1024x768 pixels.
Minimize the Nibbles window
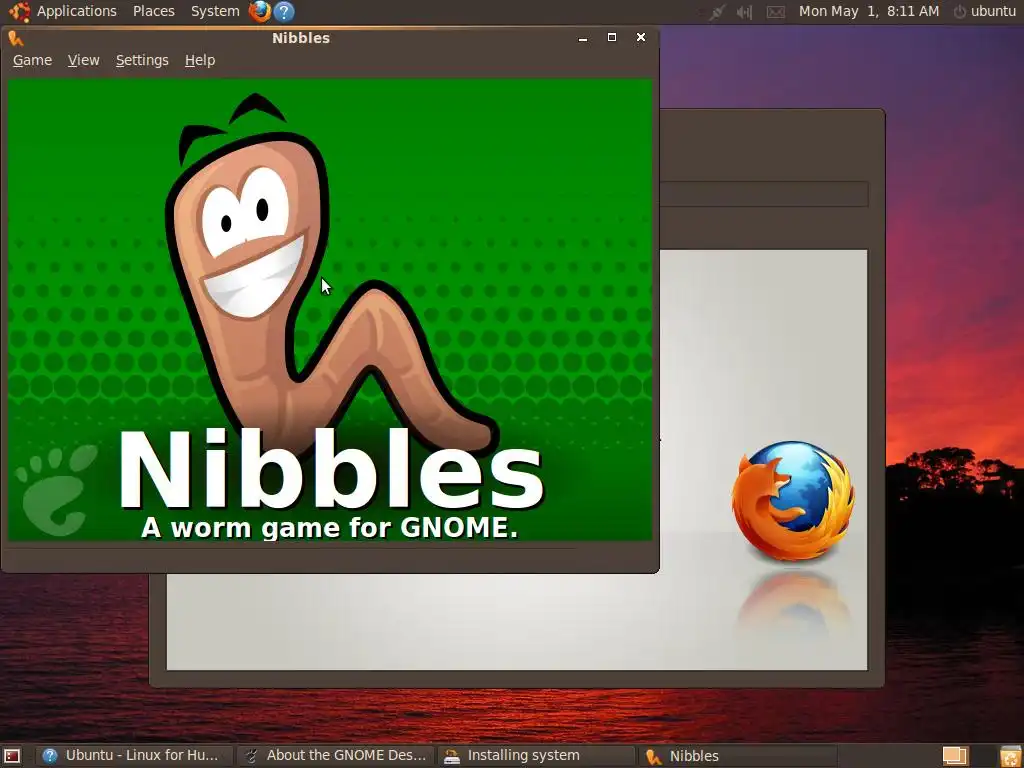(x=583, y=38)
